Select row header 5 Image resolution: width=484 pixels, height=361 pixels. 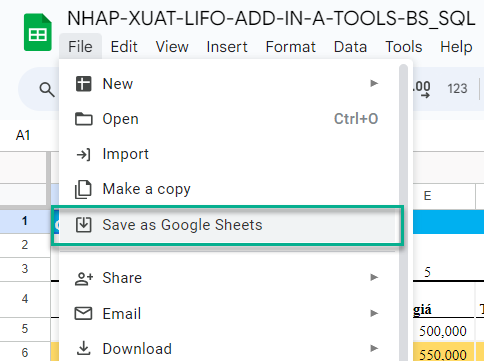point(24,329)
